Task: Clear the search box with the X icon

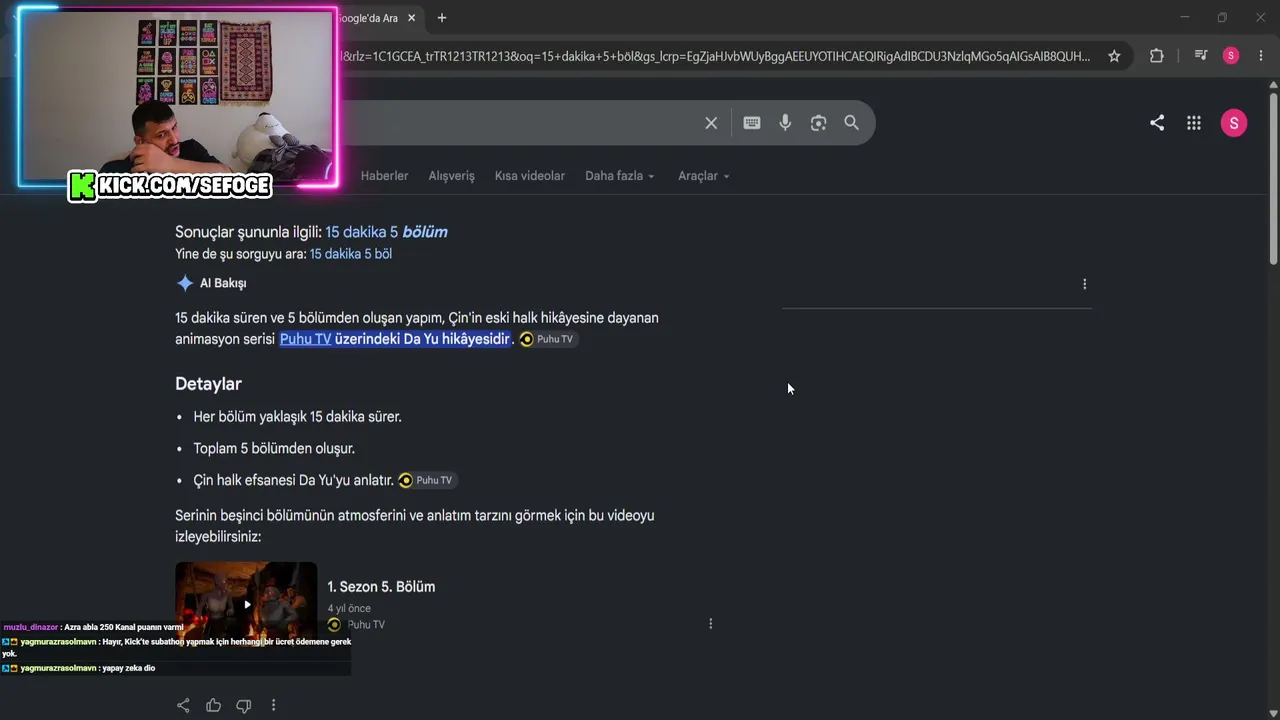Action: coord(711,123)
